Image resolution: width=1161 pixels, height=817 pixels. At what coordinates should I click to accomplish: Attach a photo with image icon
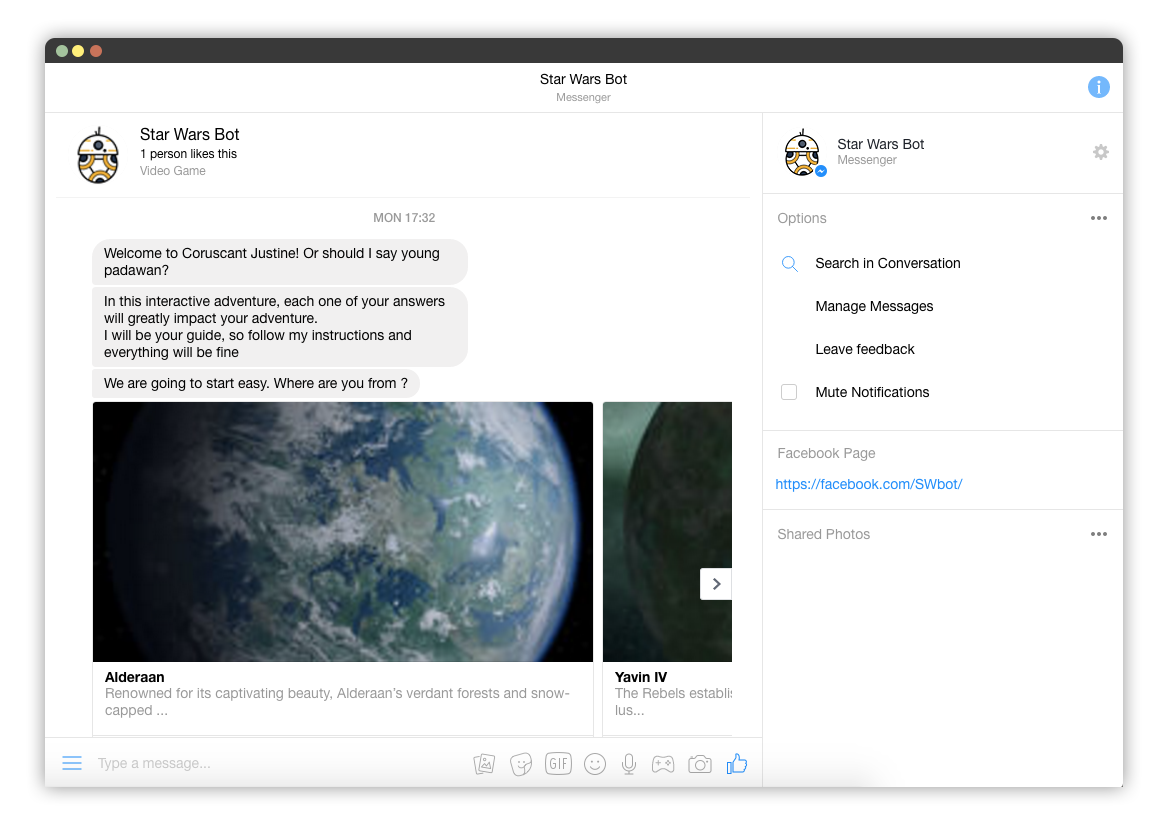(x=484, y=764)
